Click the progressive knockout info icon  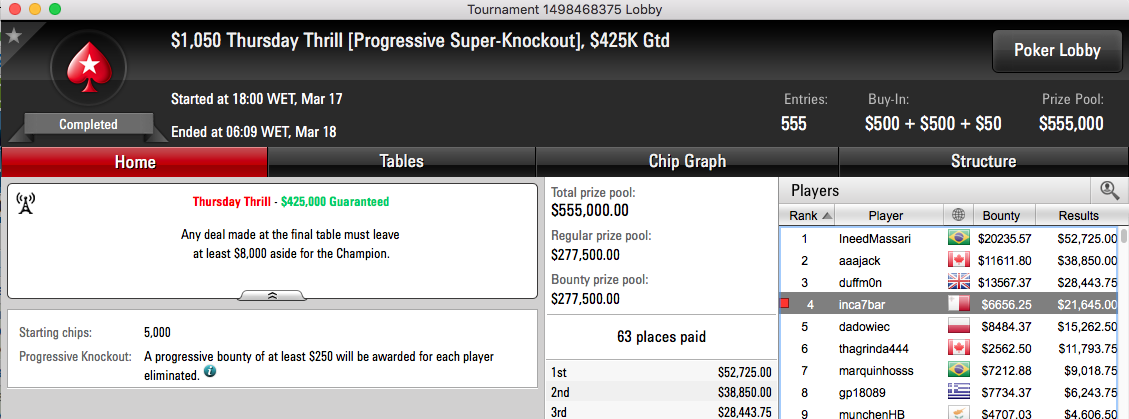pyautogui.click(x=210, y=372)
